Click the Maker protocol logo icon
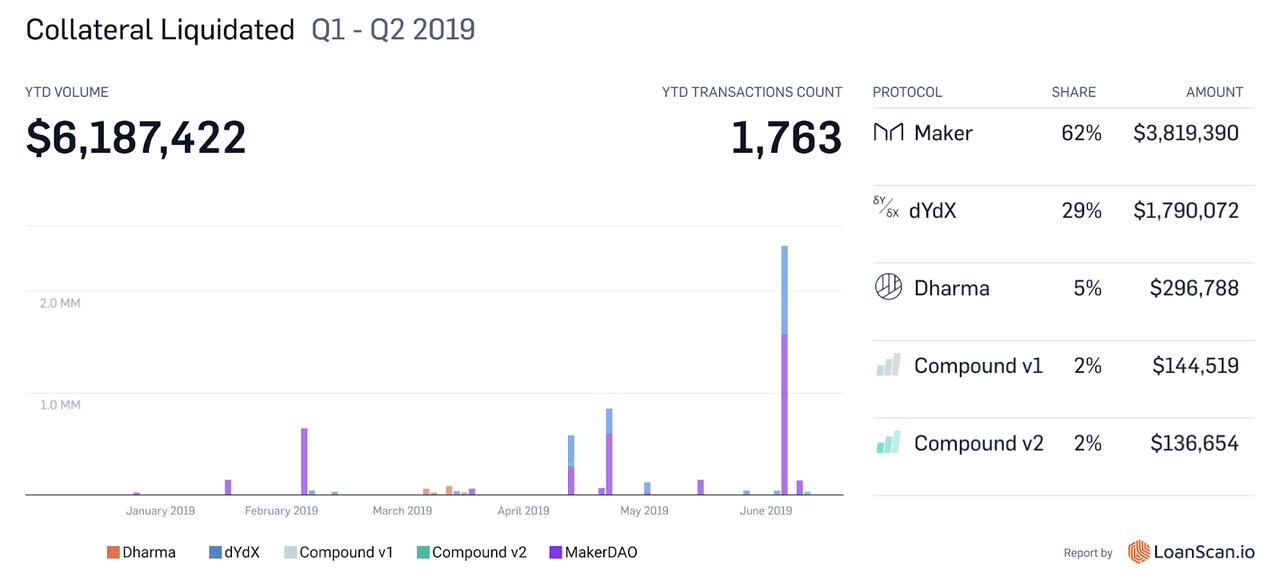The width and height of the screenshot is (1280, 579). (889, 132)
